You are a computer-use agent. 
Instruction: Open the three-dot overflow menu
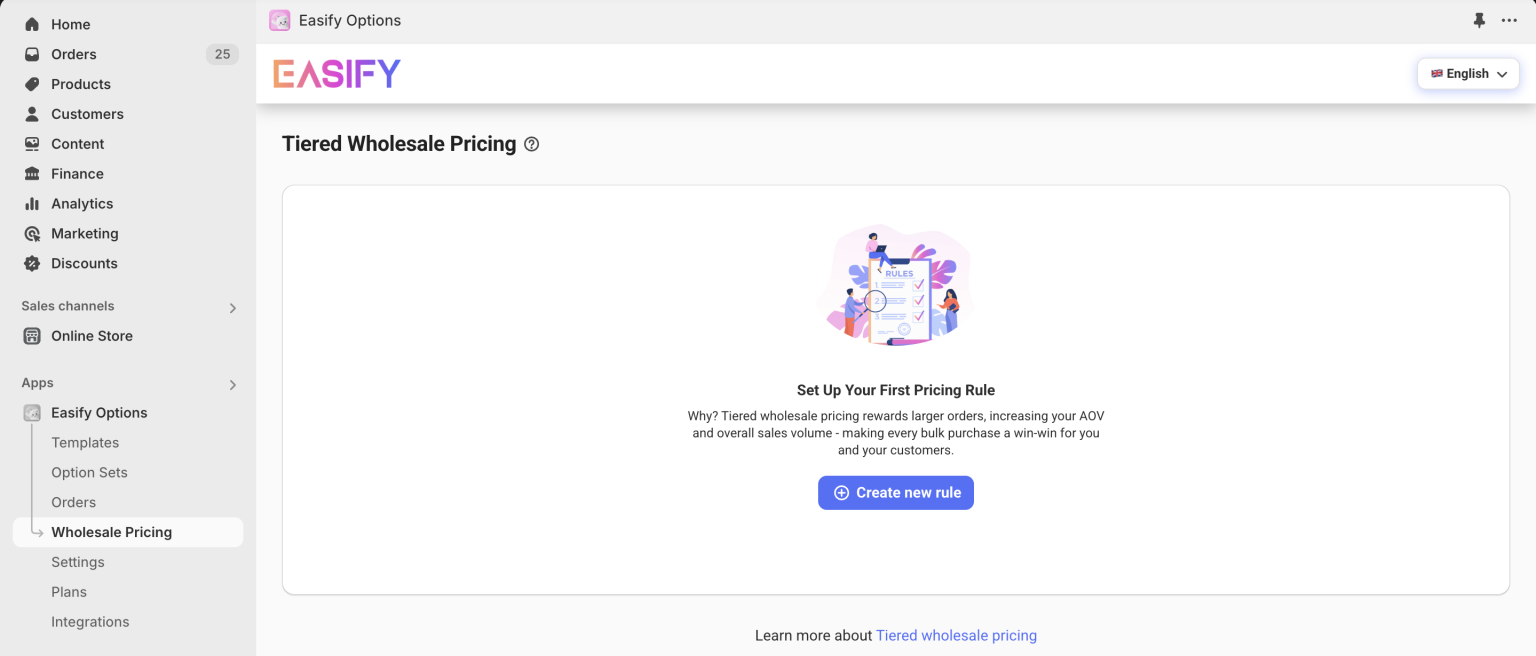click(x=1509, y=20)
